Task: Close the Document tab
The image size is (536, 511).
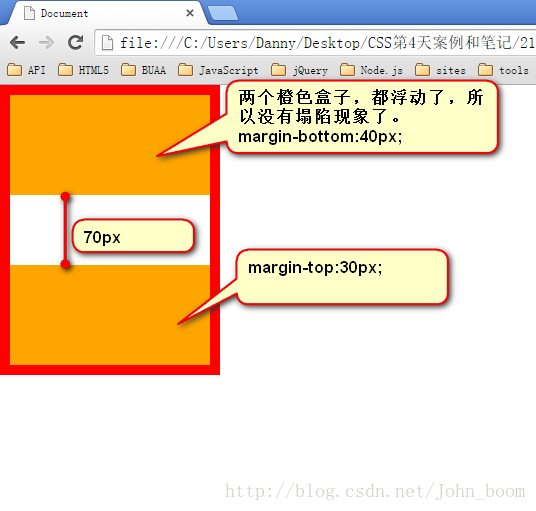Action: pyautogui.click(x=190, y=13)
